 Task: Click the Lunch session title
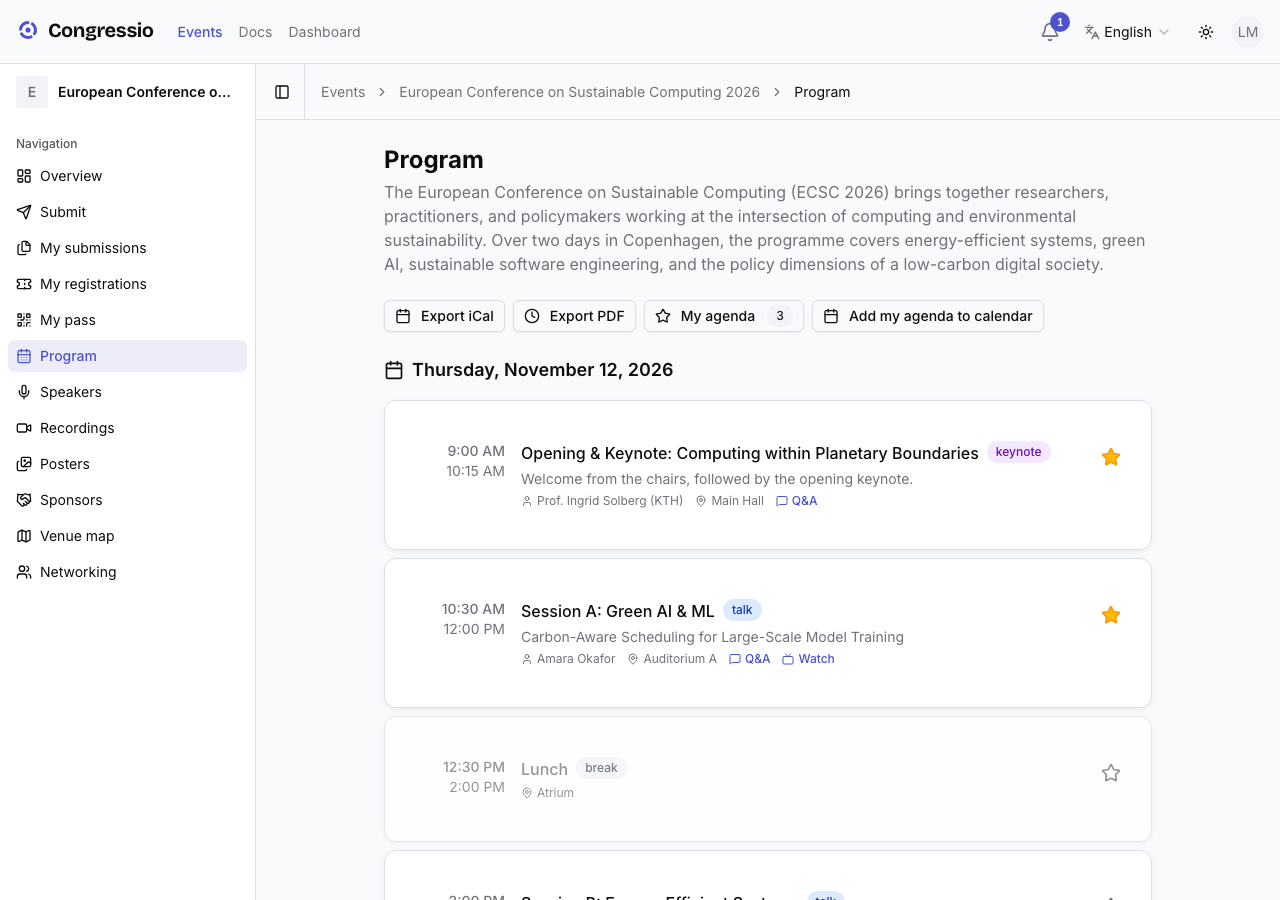tap(544, 769)
